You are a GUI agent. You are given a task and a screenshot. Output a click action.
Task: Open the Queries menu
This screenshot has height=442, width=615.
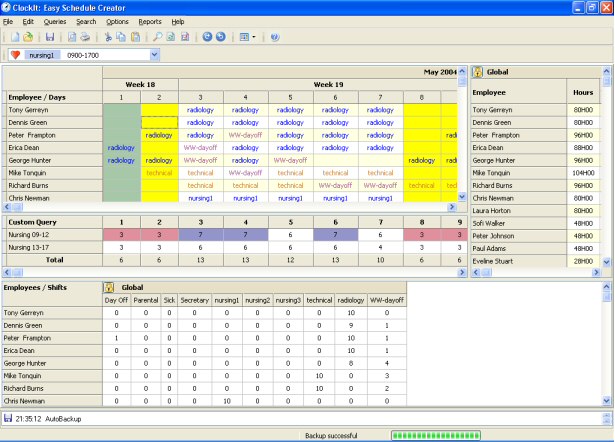tap(55, 21)
